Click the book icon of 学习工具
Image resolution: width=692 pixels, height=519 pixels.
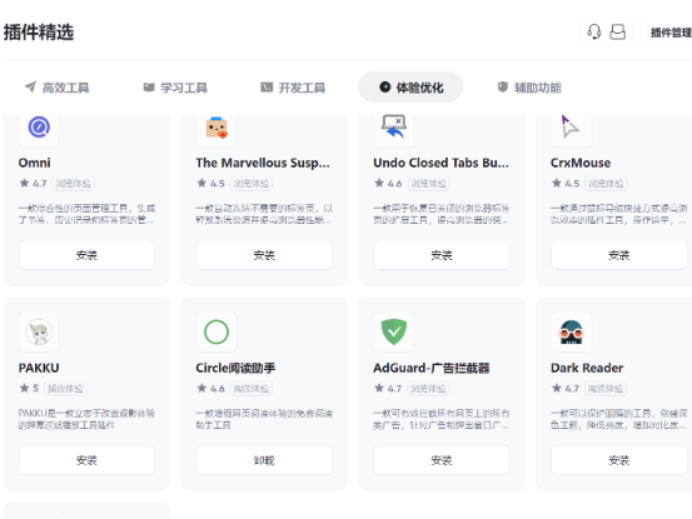pyautogui.click(x=149, y=87)
